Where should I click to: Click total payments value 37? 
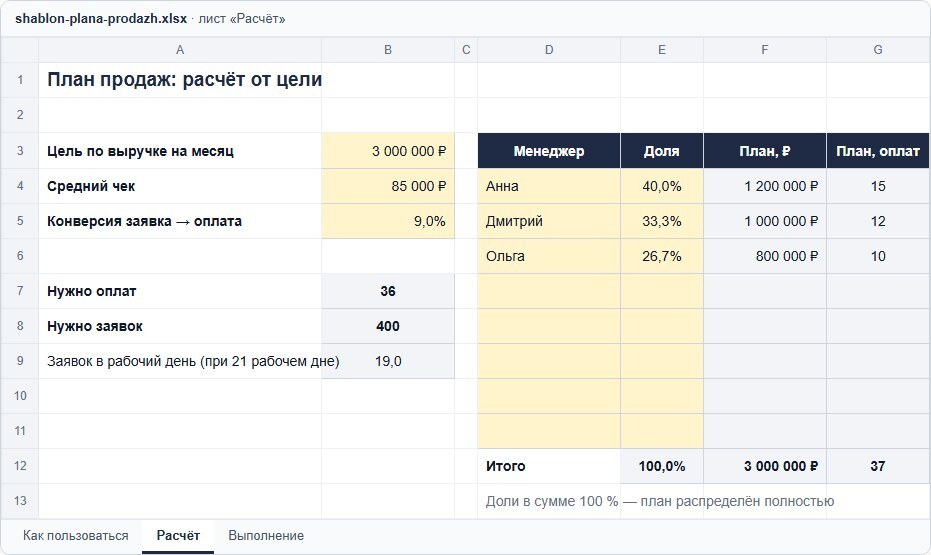point(878,466)
